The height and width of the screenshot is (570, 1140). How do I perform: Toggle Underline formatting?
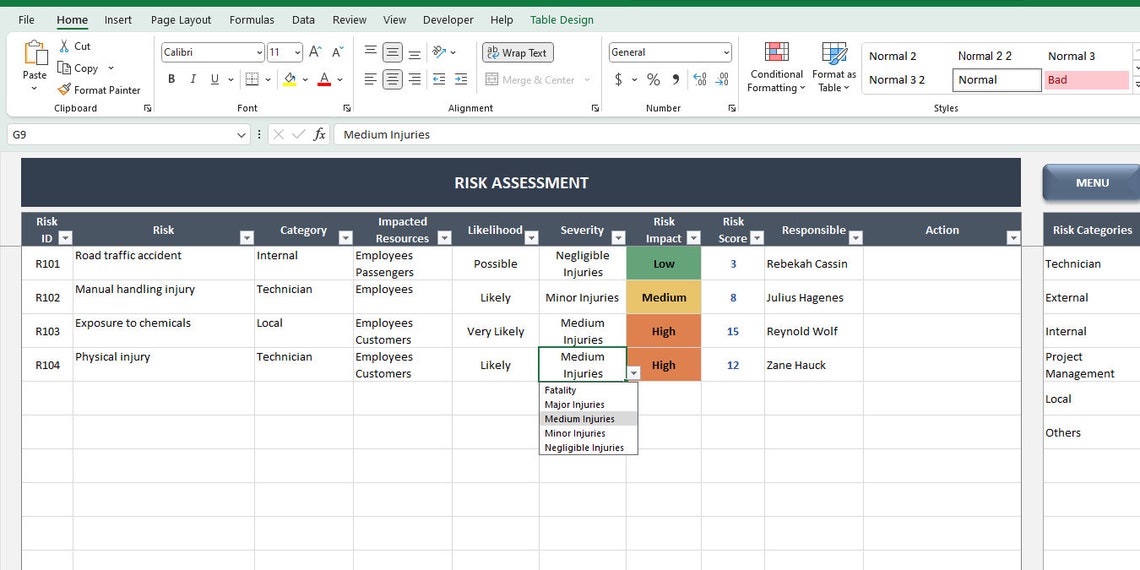[x=214, y=79]
